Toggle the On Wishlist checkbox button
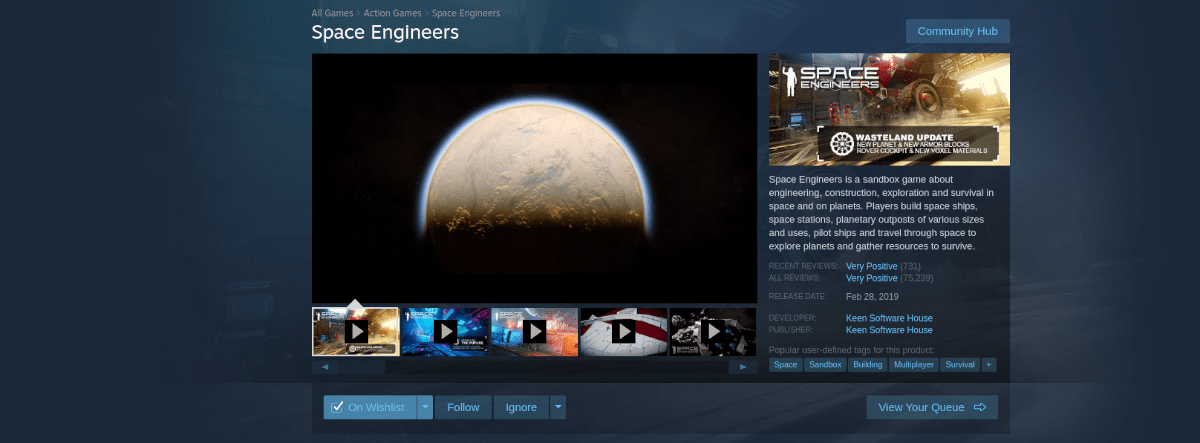Screen dimensions: 1200x443 (369, 407)
